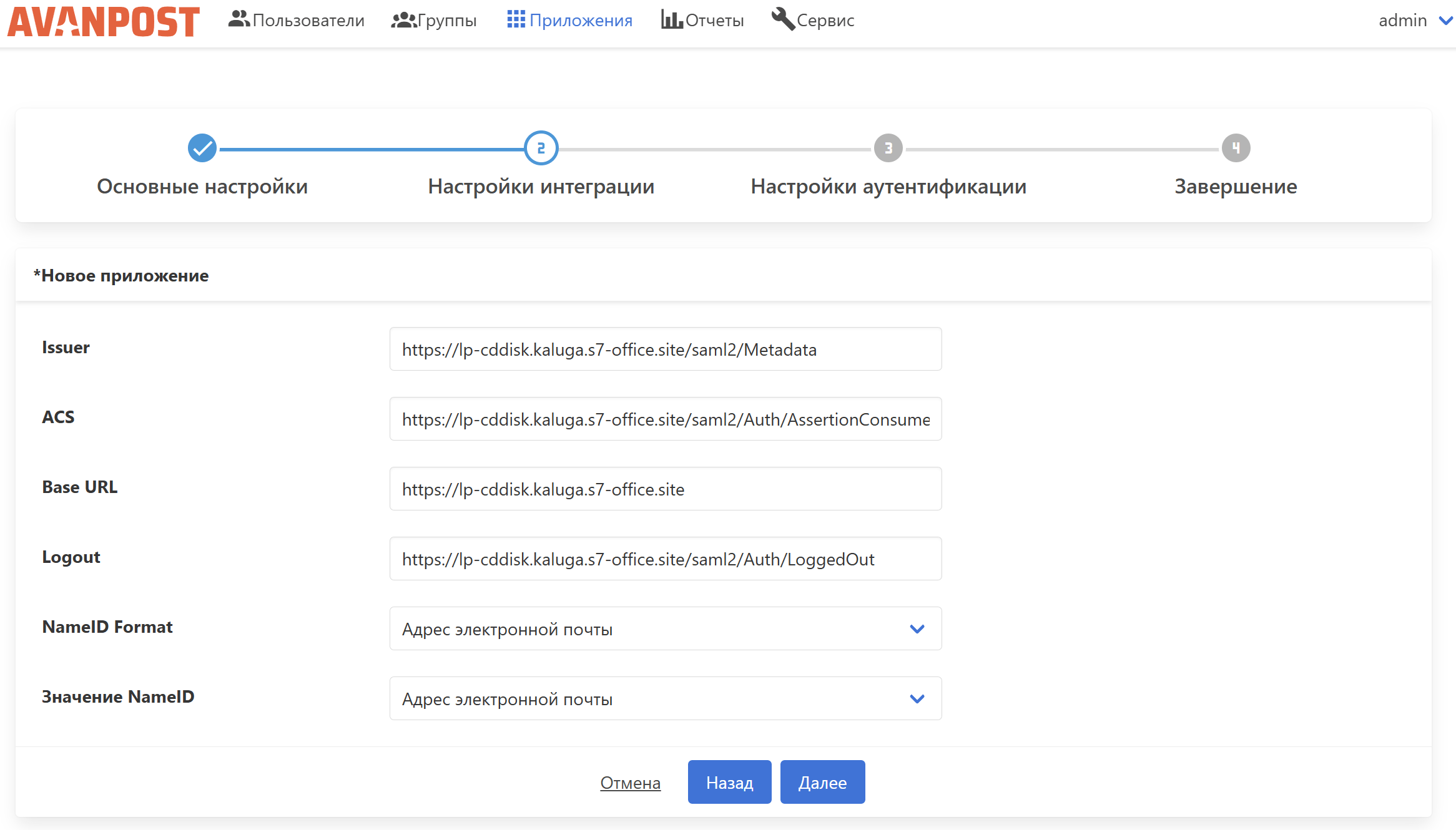Click the Сервис wrench icon
The image size is (1456, 830).
click(x=783, y=19)
